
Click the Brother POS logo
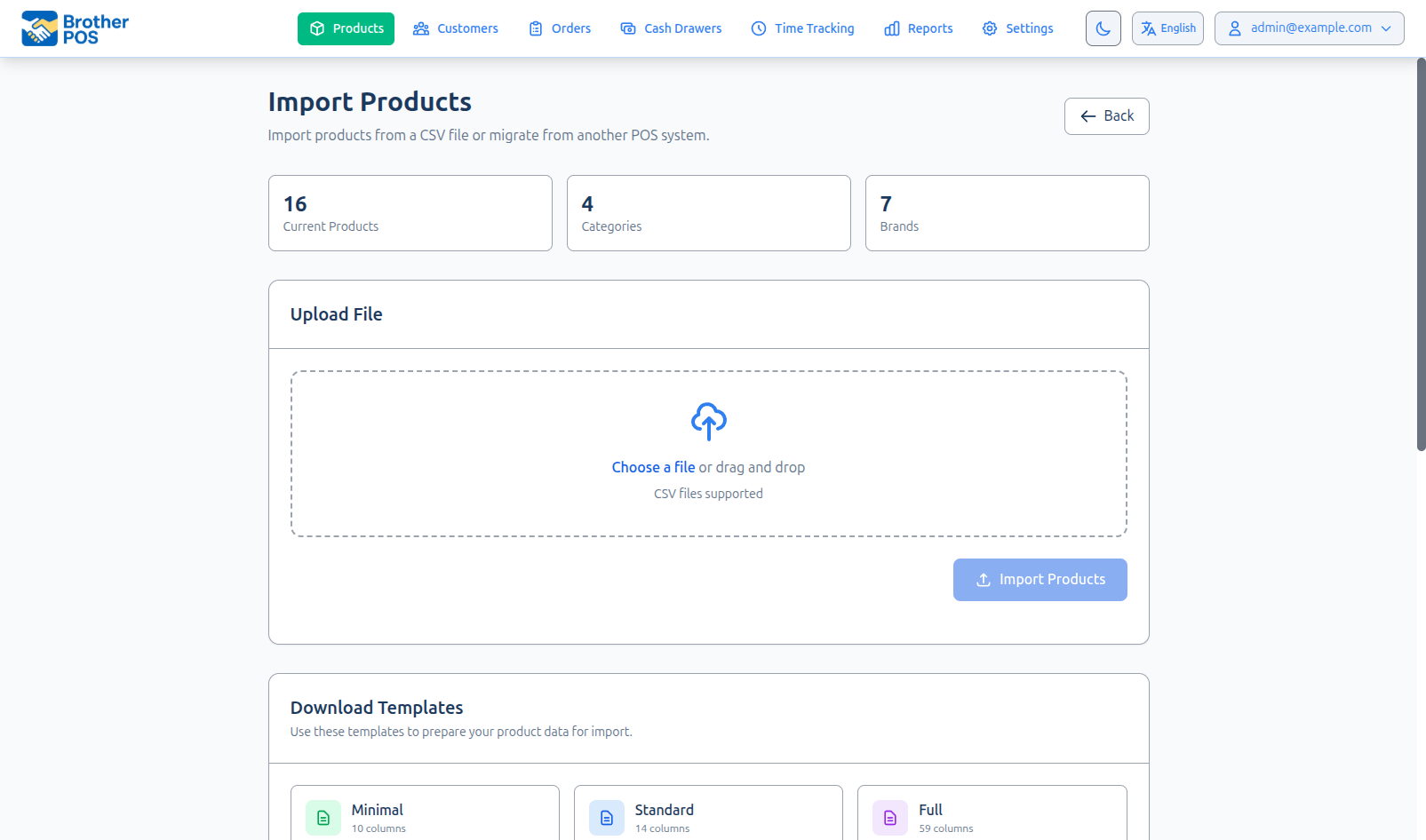[x=74, y=28]
